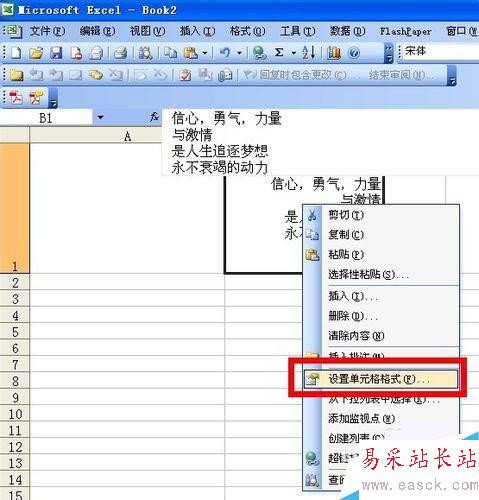Image resolution: width=479 pixels, height=500 pixels.
Task: Open the FlashPaper menu
Action: (x=406, y=31)
